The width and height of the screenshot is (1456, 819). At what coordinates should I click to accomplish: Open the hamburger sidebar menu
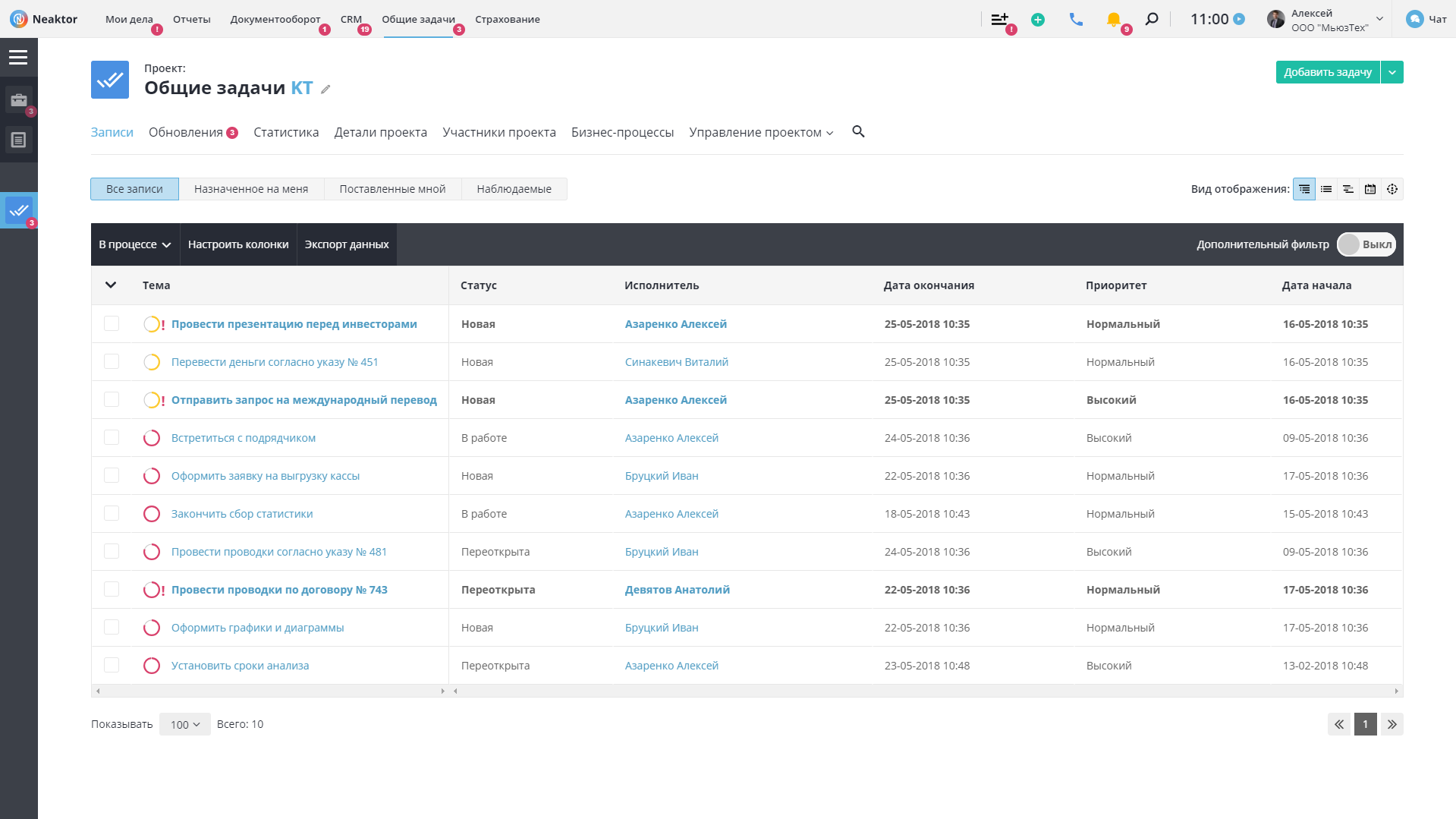tap(18, 58)
